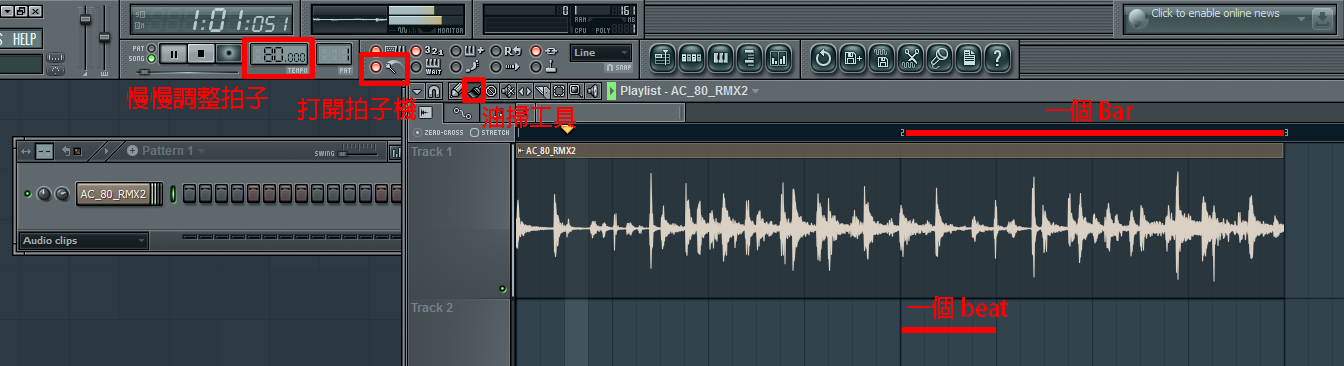Click the tempo display showing 80
The image size is (1344, 366).
point(279,54)
